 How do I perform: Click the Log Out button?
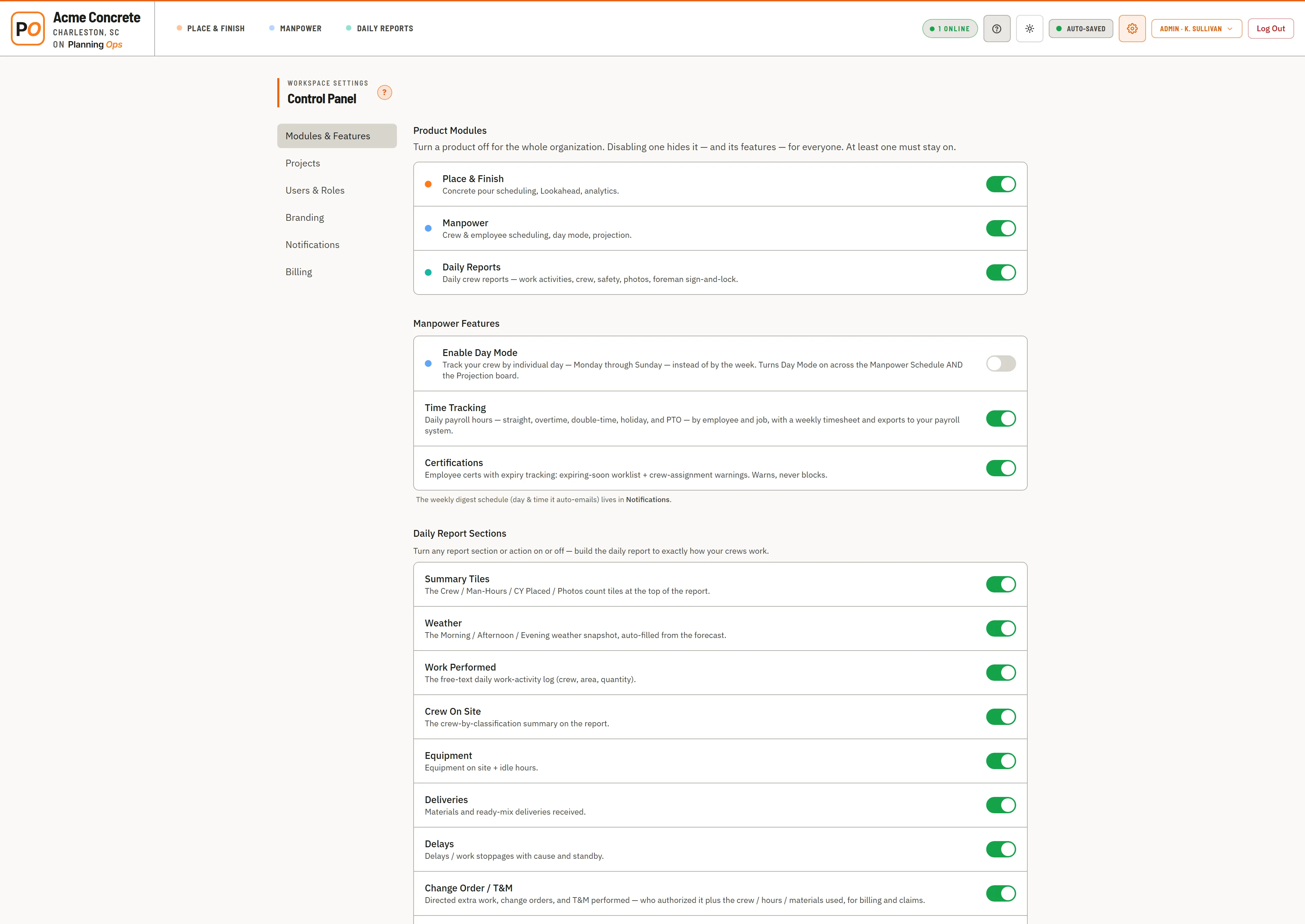pyautogui.click(x=1270, y=29)
